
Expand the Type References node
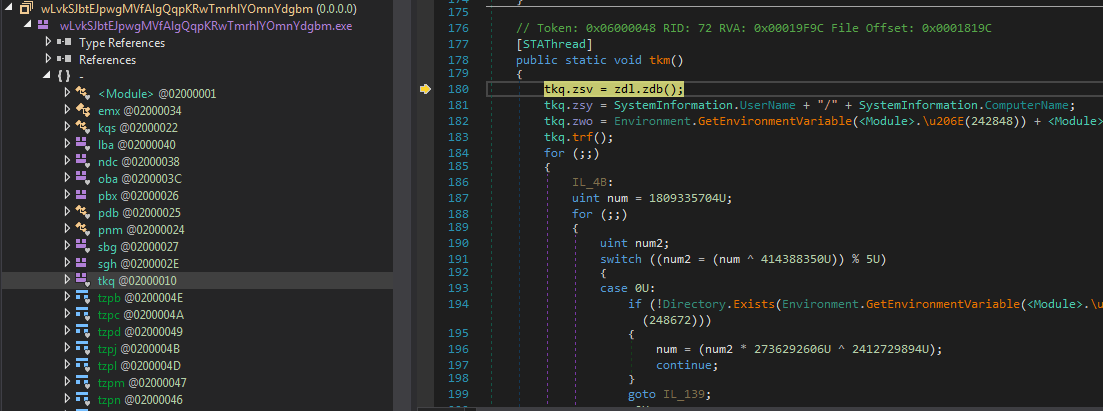pos(48,42)
